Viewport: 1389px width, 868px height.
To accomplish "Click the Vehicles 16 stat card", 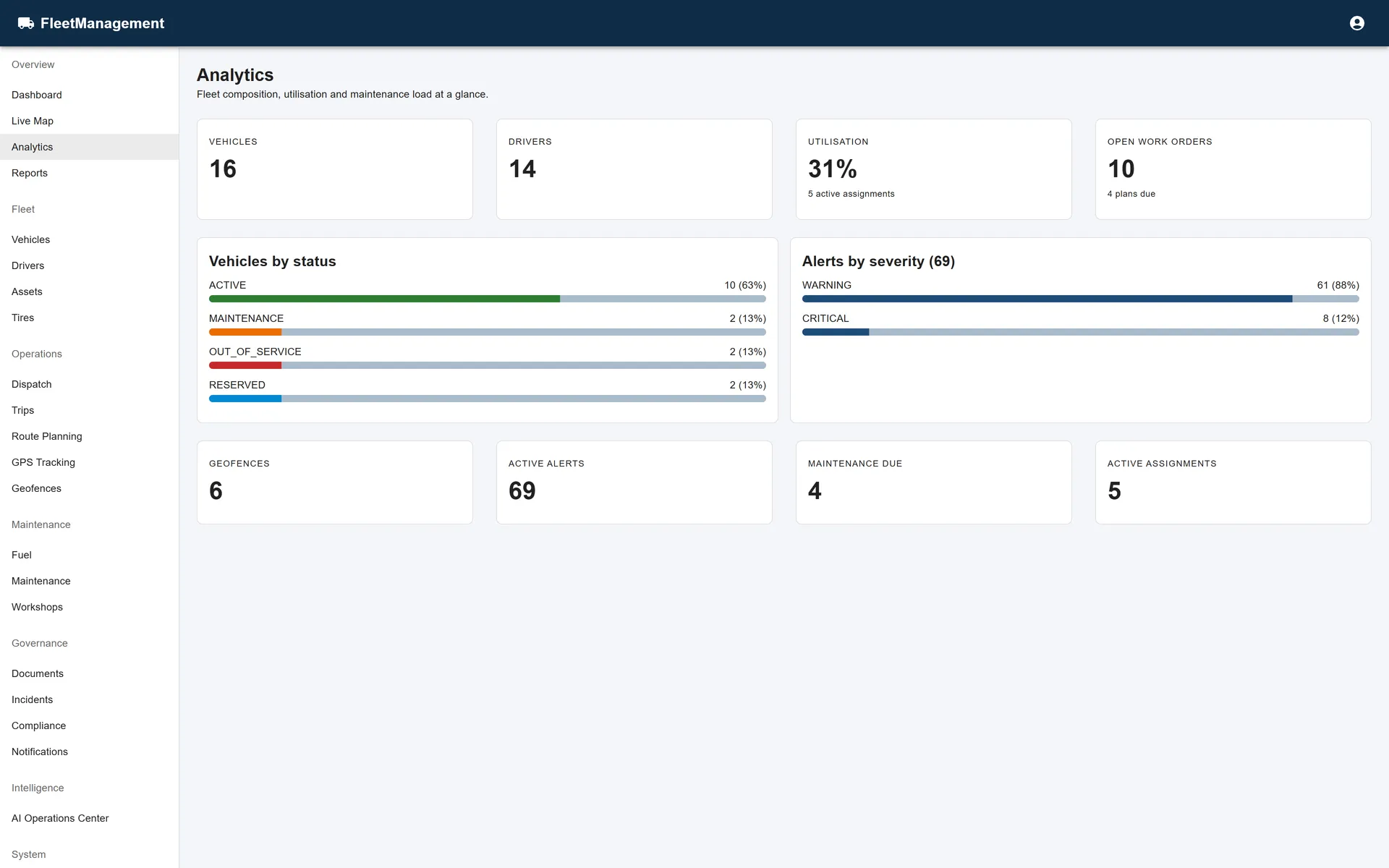I will click(335, 169).
